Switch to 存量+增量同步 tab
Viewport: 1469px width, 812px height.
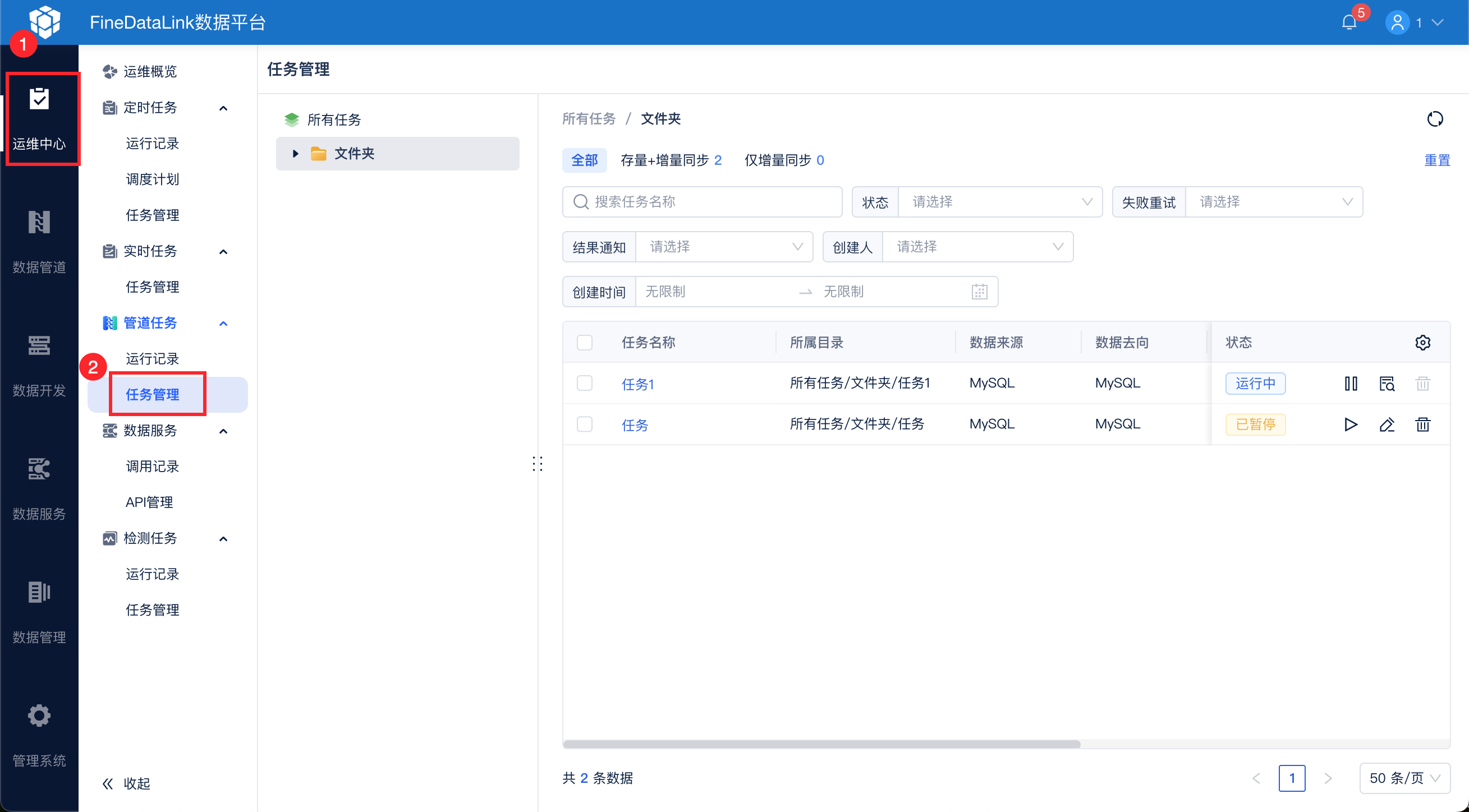click(671, 160)
